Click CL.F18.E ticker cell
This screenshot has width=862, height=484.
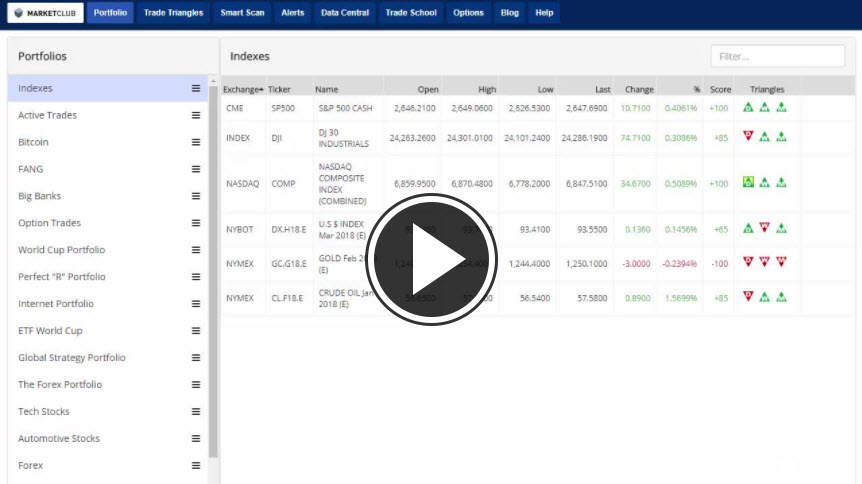tap(287, 298)
